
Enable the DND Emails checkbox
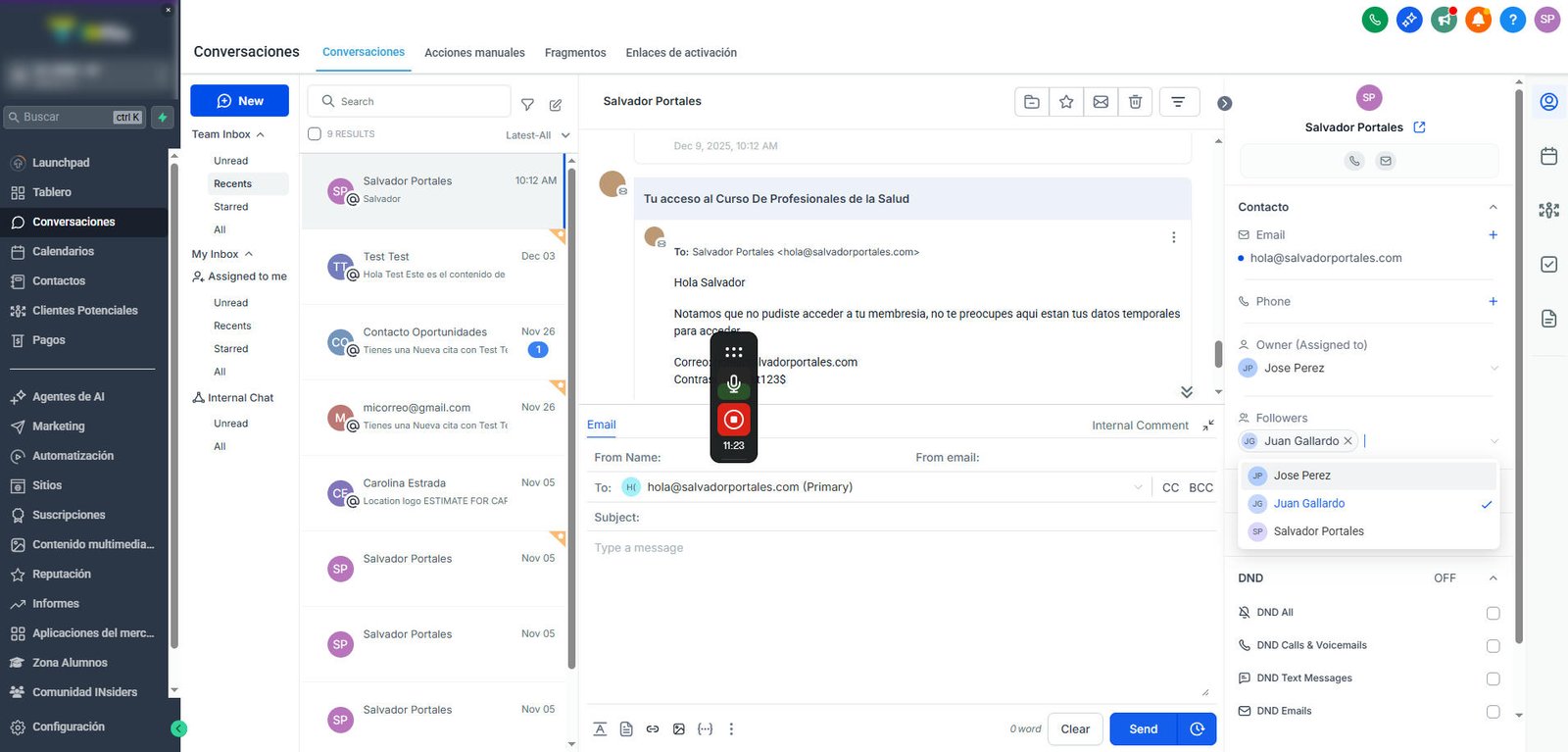(1493, 712)
